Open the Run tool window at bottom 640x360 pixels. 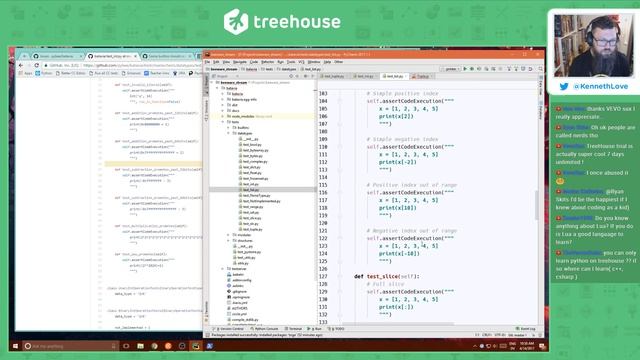(314, 329)
